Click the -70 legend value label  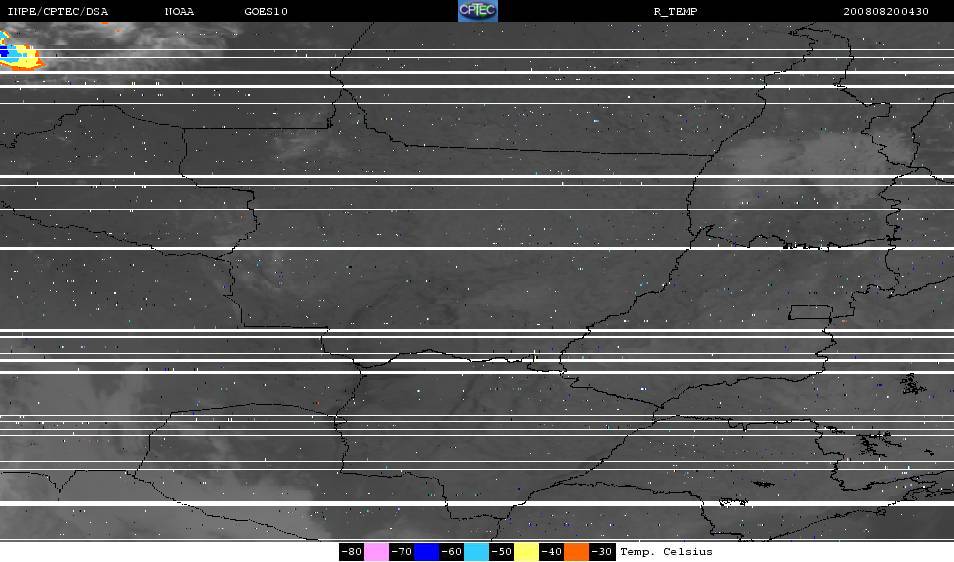402,552
